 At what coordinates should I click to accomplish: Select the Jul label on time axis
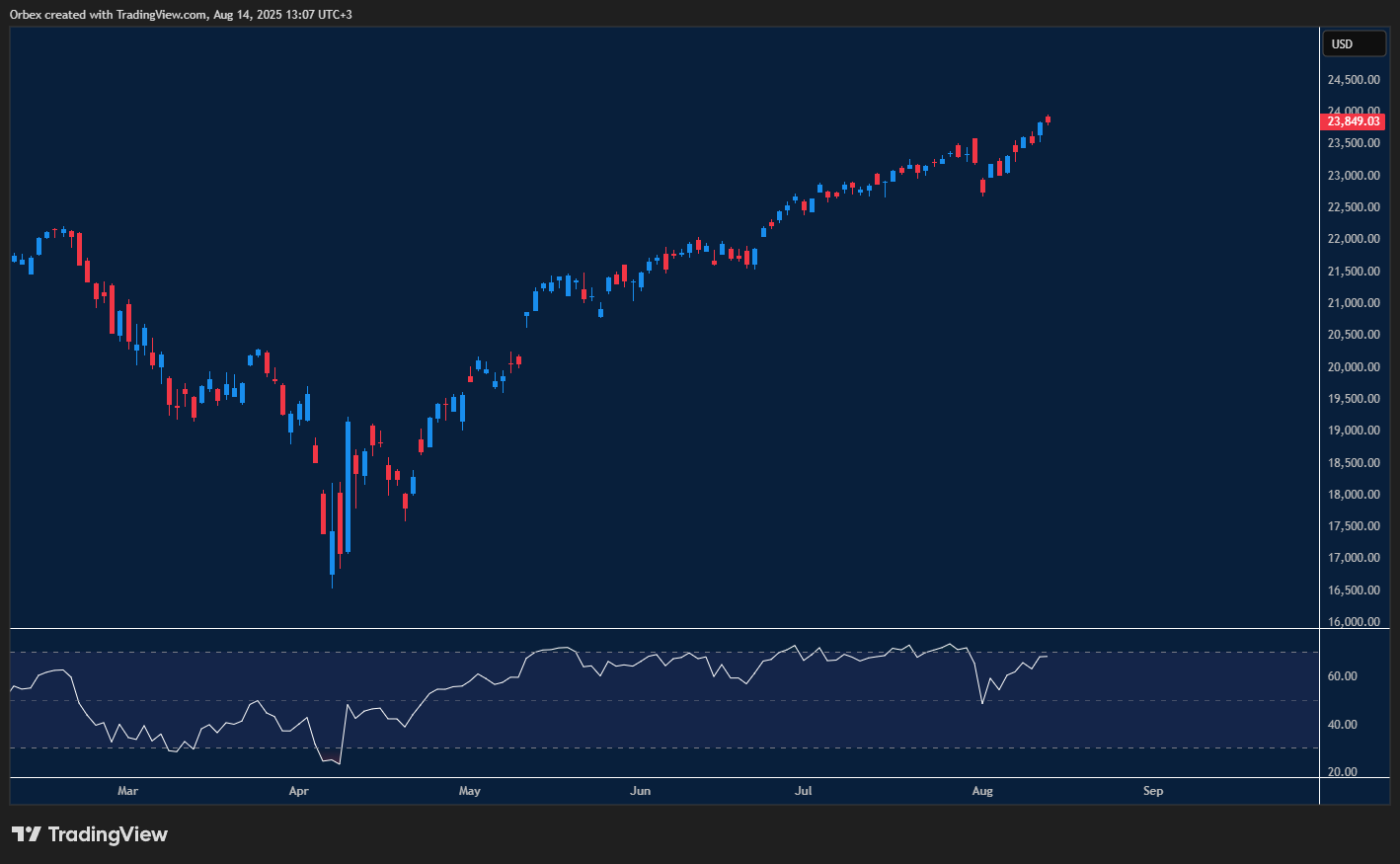click(x=804, y=791)
